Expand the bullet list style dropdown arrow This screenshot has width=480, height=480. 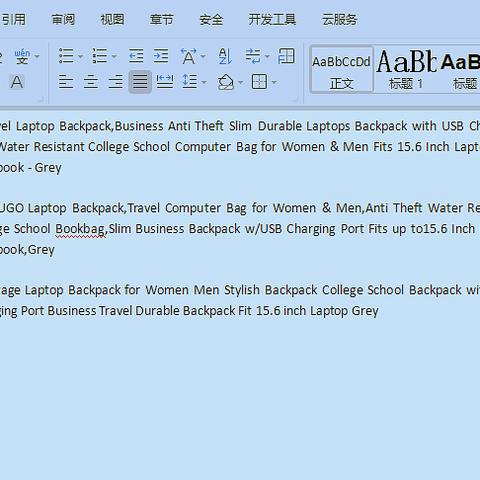[x=80, y=56]
